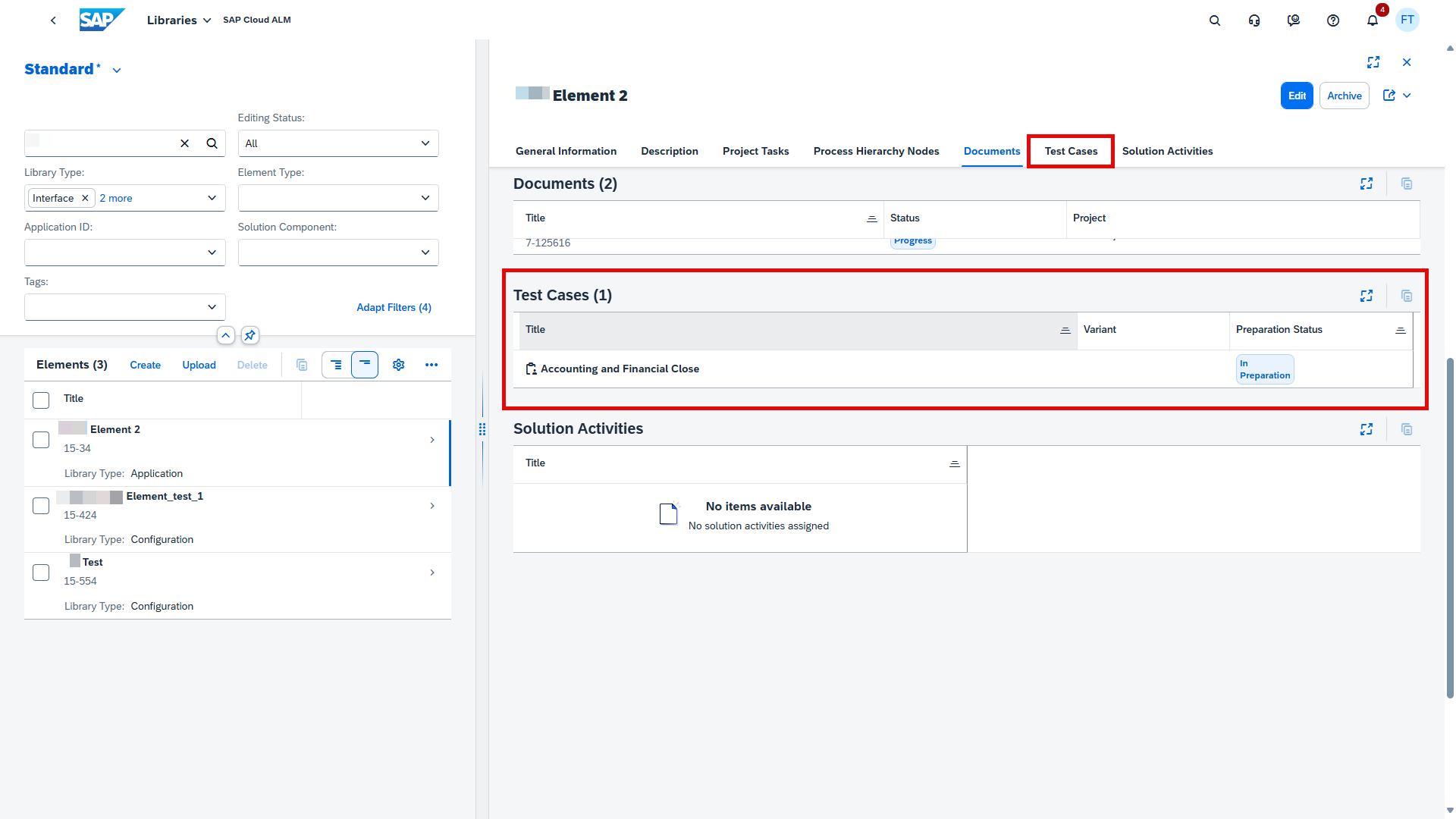Click the Adapt Filters (4) link
This screenshot has width=1456, height=819.
(394, 307)
